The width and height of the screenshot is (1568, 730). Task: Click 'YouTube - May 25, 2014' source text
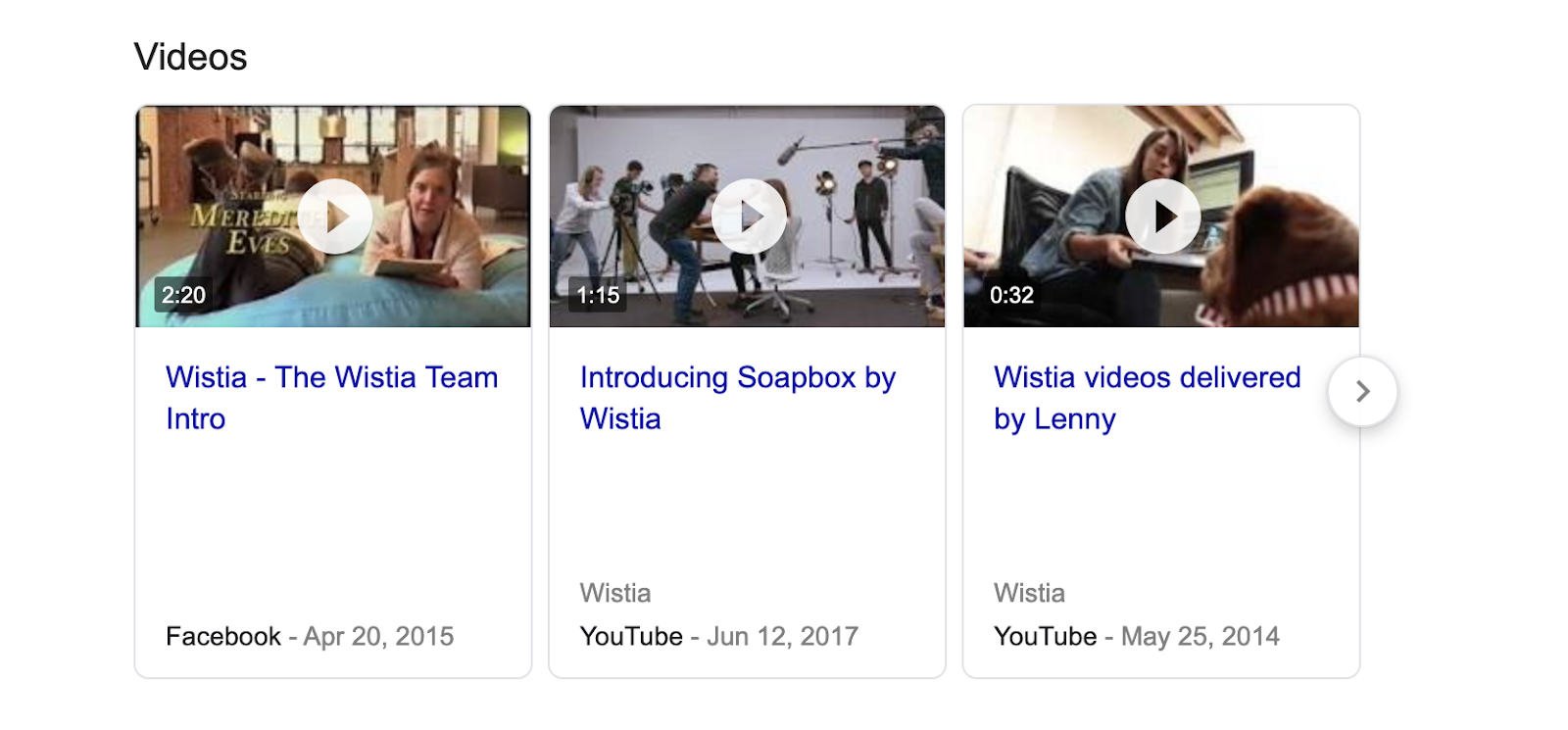click(x=1137, y=637)
